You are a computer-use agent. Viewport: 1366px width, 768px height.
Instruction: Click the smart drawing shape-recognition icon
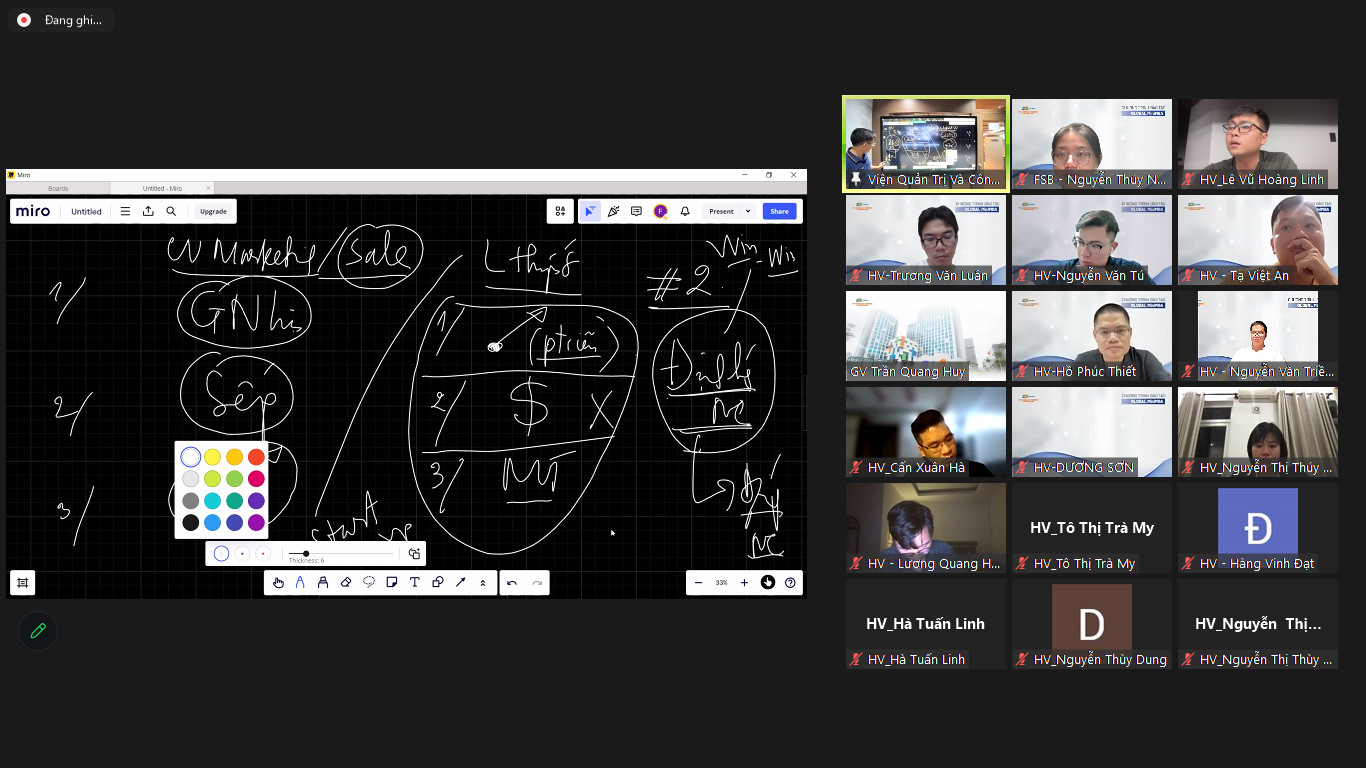[x=414, y=553]
